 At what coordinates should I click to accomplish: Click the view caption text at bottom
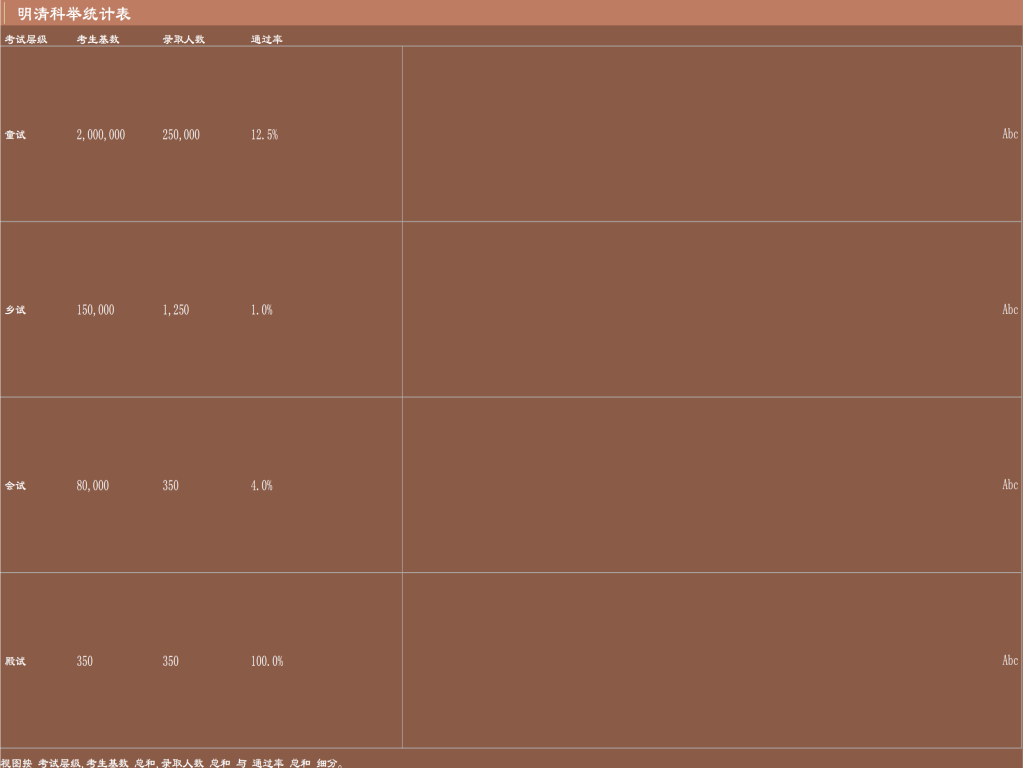[171, 762]
